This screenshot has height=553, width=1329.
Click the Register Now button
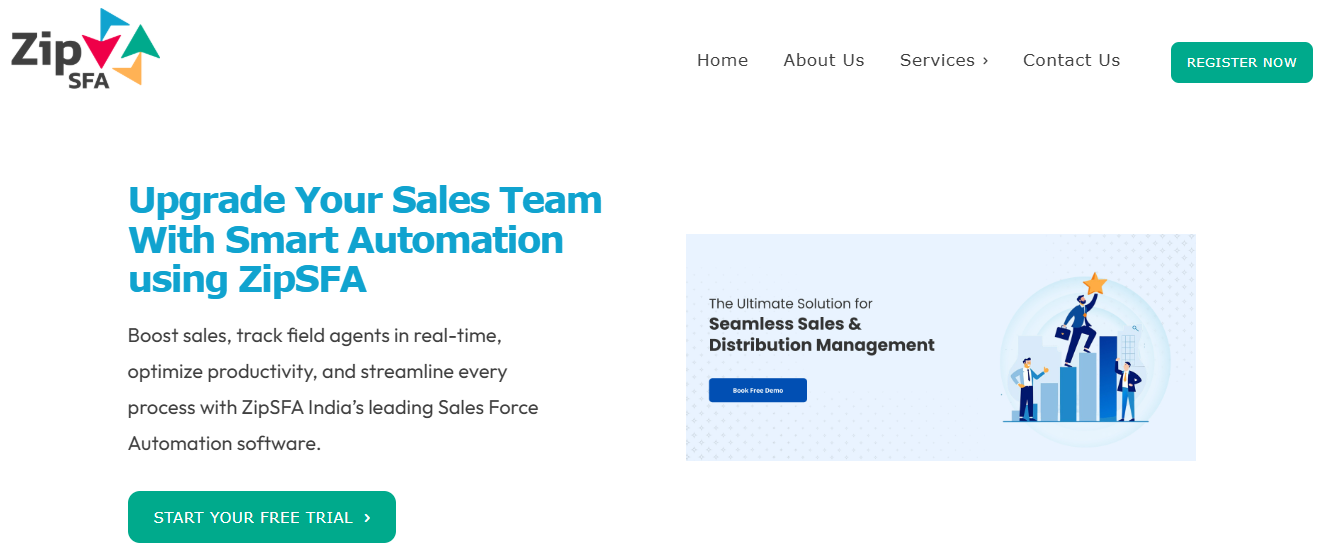pos(1242,62)
